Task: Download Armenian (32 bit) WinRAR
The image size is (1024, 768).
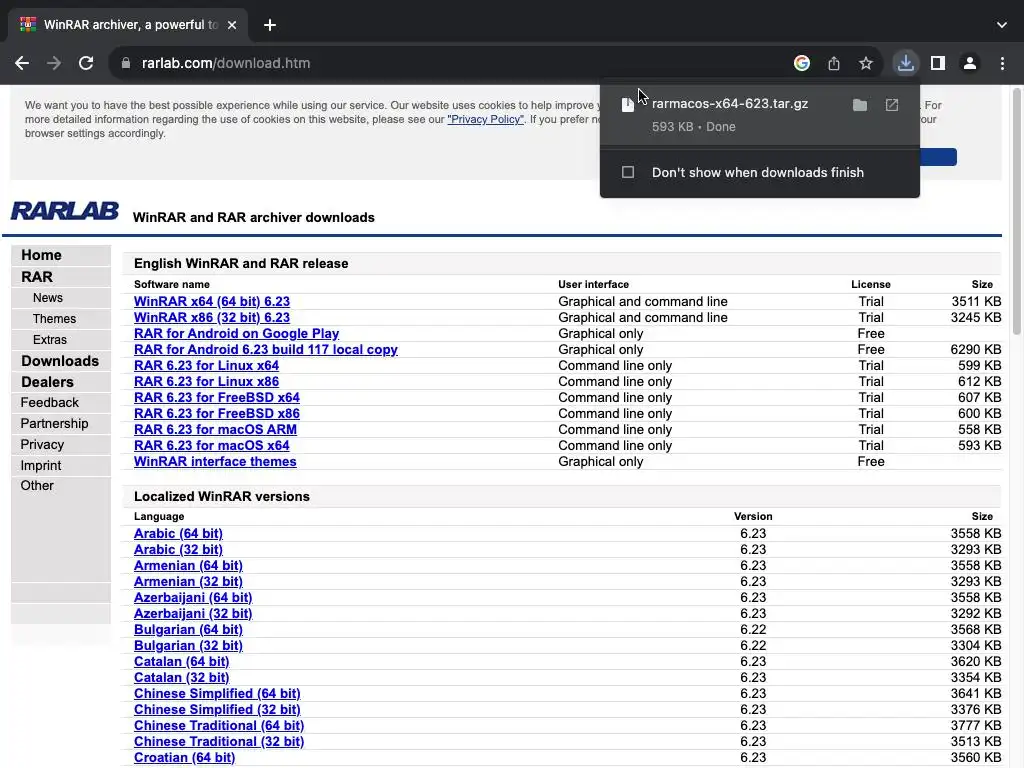Action: [x=188, y=582]
